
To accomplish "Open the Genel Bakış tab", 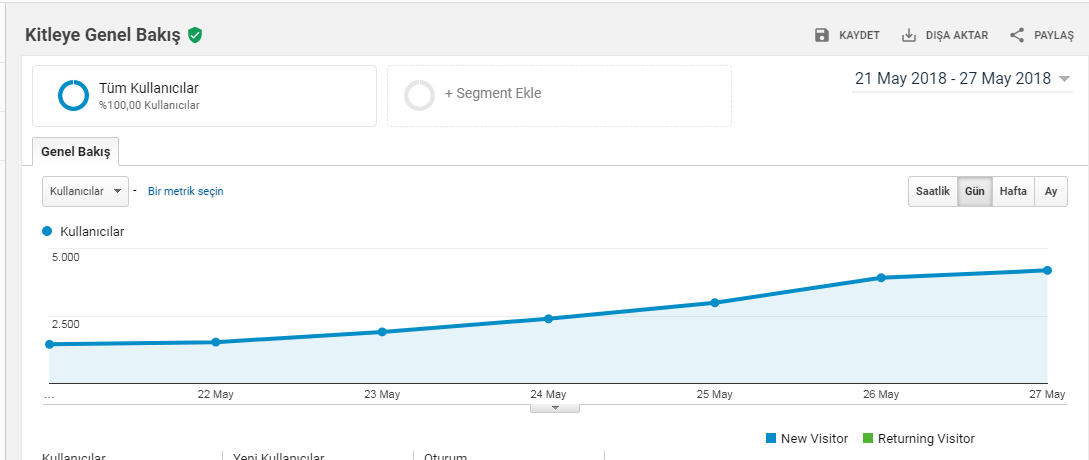I will [x=76, y=151].
